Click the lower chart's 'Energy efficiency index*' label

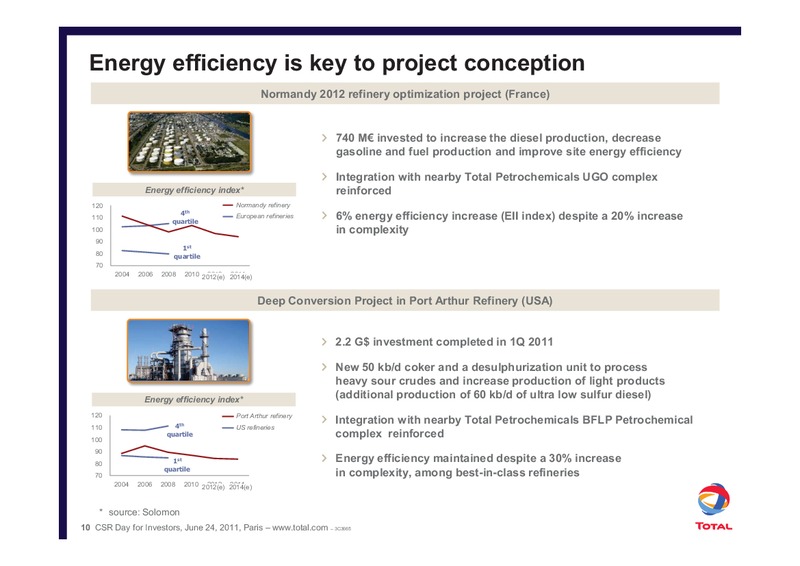pyautogui.click(x=194, y=399)
